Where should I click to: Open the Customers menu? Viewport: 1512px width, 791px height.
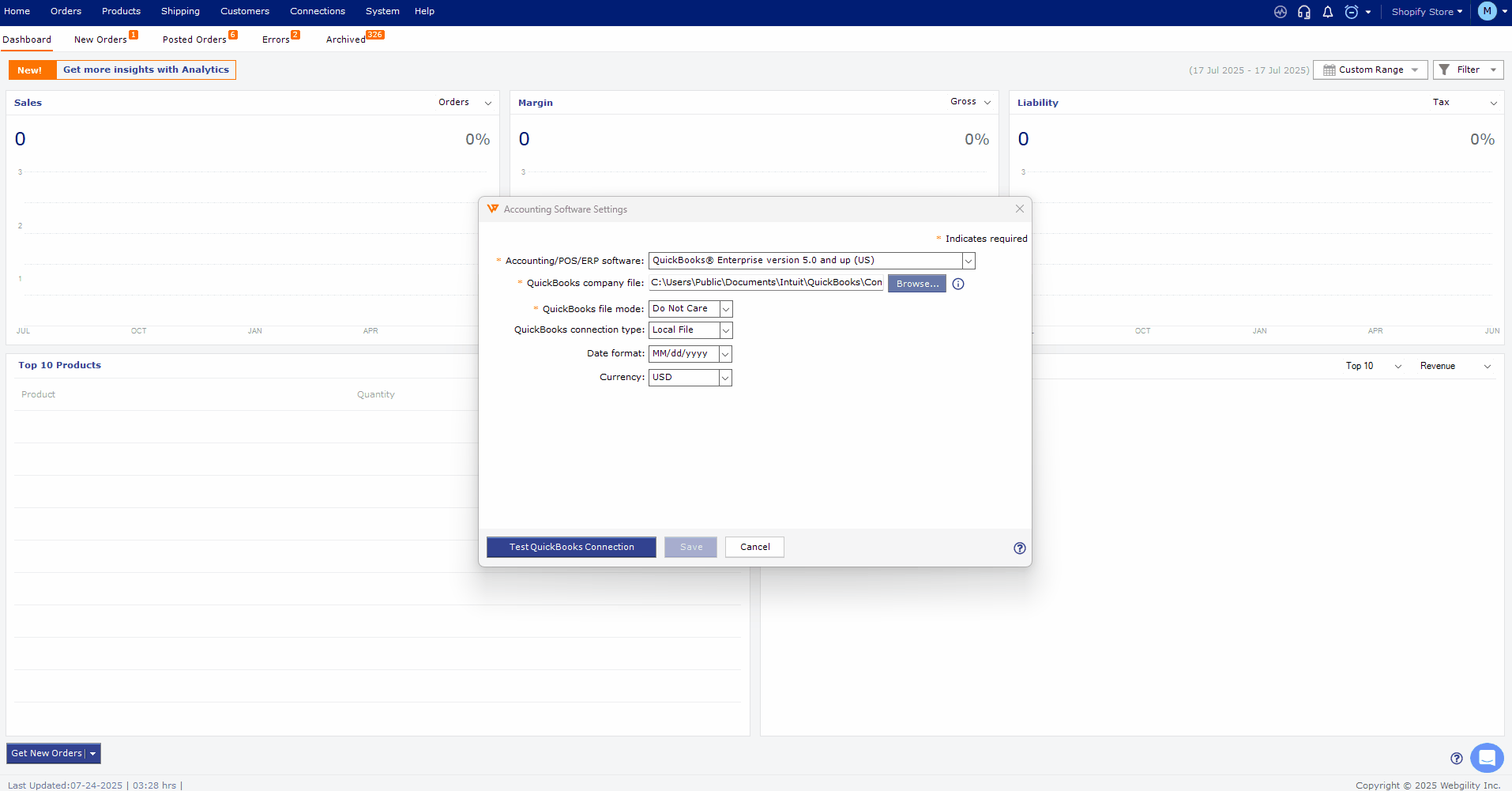click(245, 11)
